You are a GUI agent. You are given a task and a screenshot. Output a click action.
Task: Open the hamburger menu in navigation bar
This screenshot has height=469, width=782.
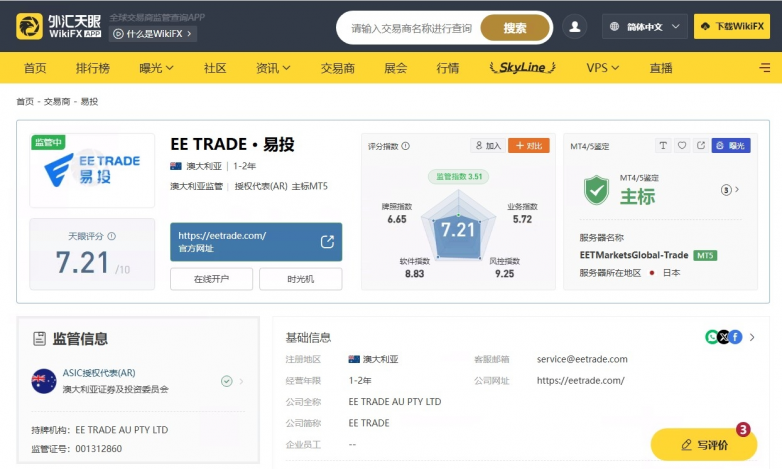click(763, 68)
